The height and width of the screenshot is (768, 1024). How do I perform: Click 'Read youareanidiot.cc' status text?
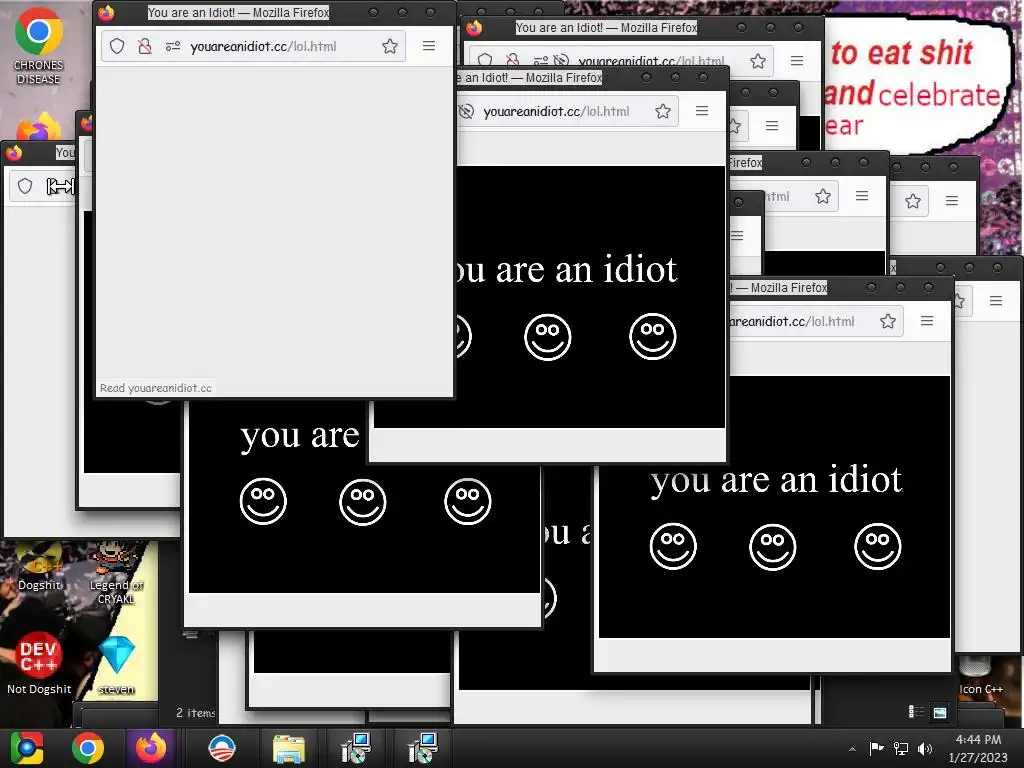pos(155,388)
